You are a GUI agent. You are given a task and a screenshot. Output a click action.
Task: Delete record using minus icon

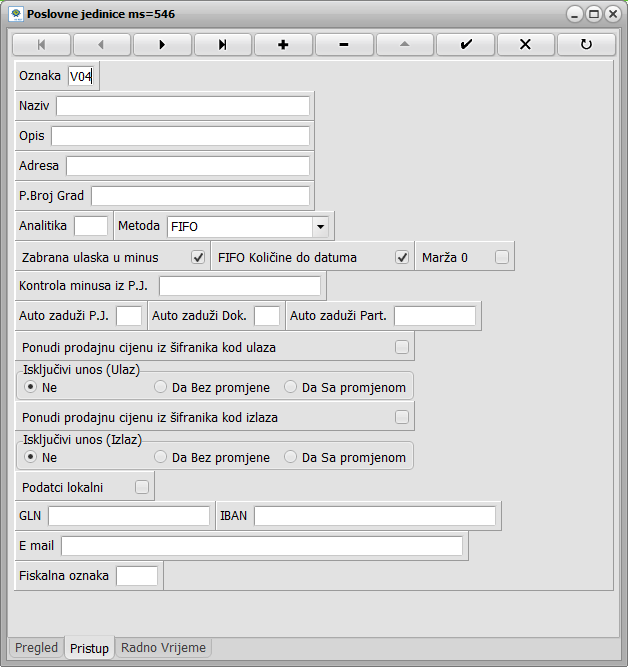[x=344, y=45]
